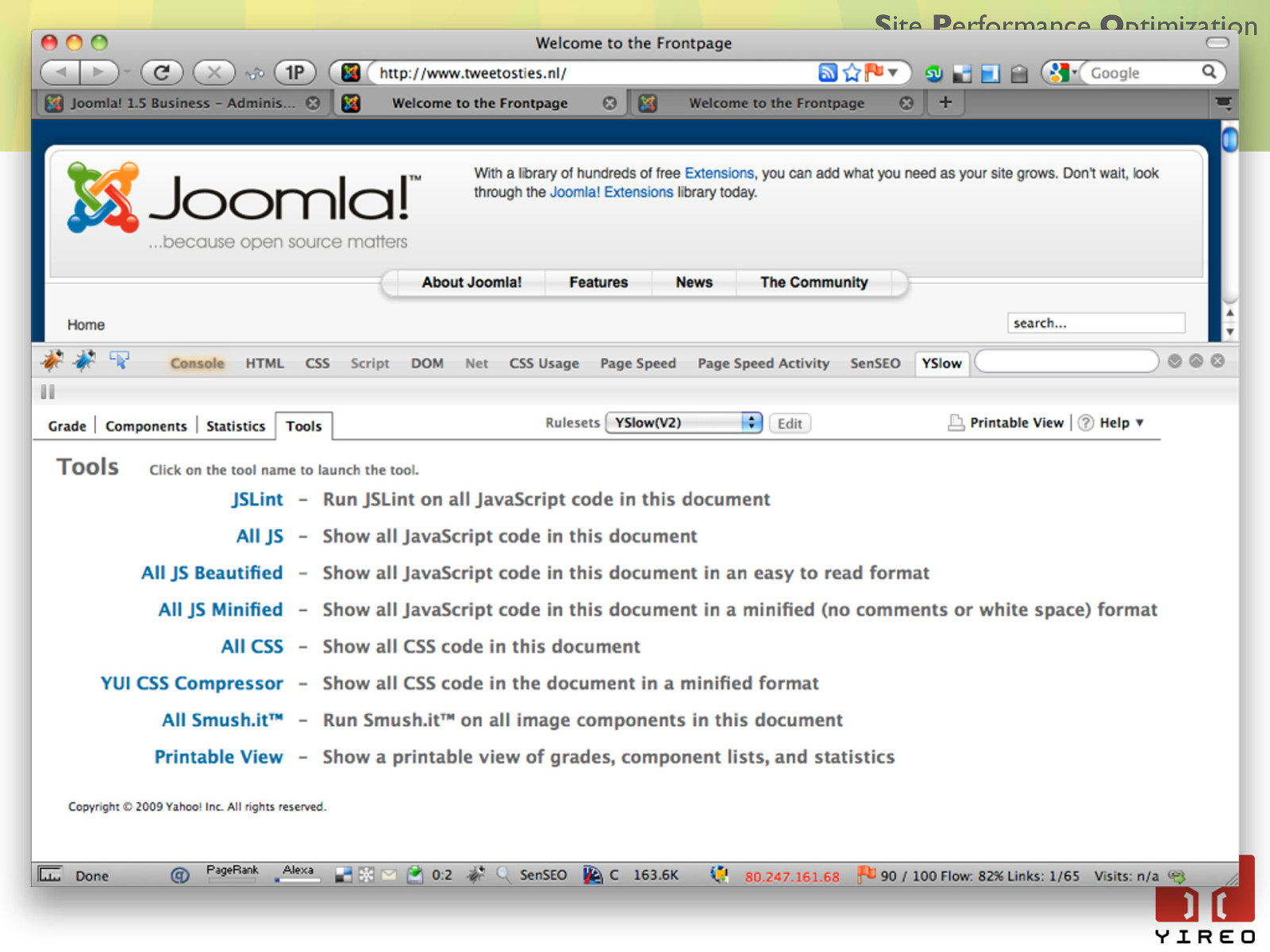
Task: Minimize the Firebug panel
Action: pos(1176,361)
